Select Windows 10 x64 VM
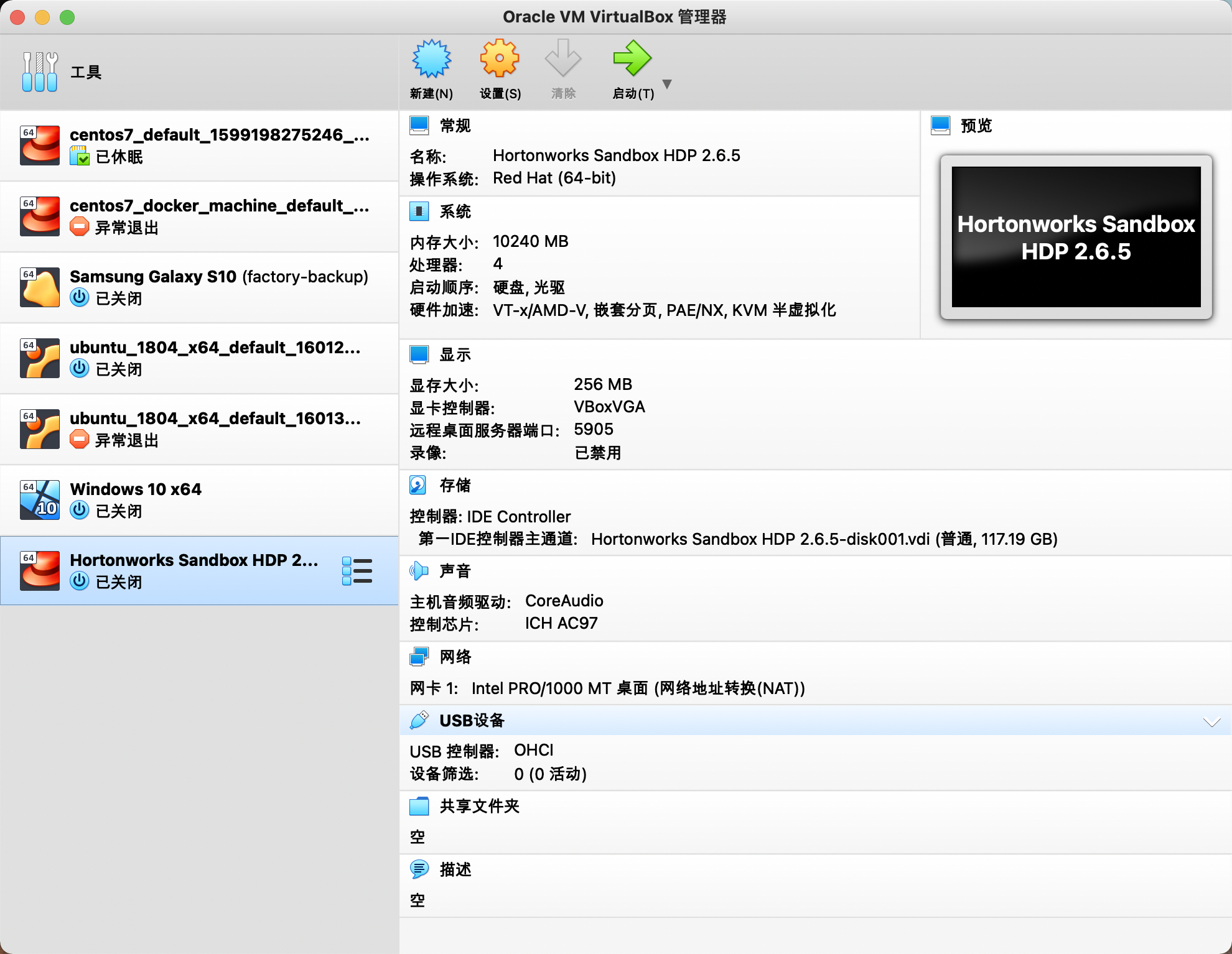 [x=199, y=501]
